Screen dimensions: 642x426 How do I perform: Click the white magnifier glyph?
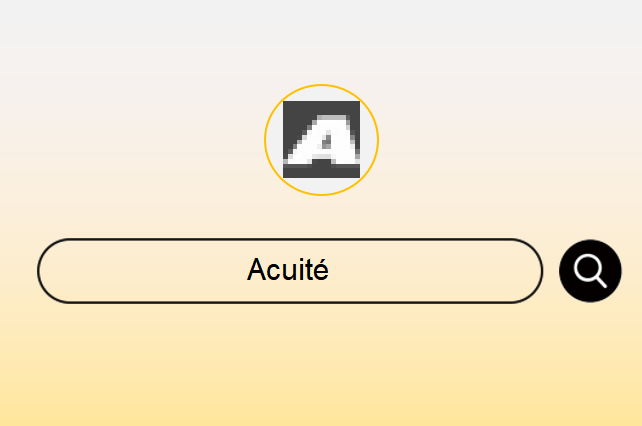590,271
